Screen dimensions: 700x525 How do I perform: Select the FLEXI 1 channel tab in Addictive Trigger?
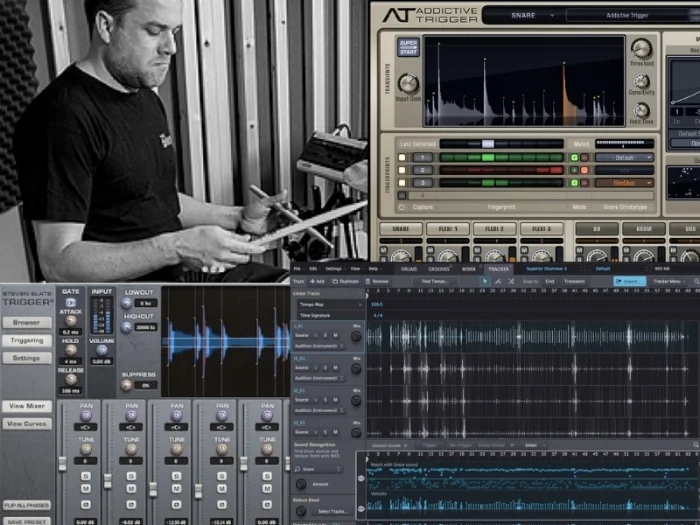[x=448, y=229]
